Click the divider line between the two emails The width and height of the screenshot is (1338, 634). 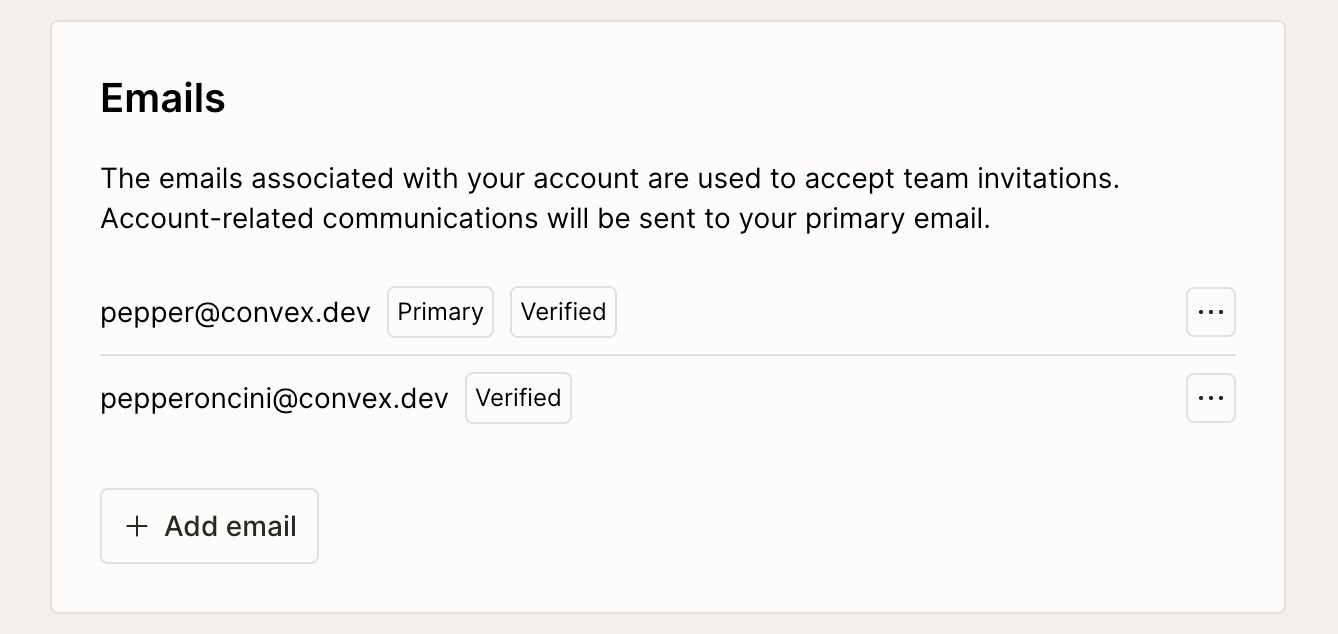[667, 355]
